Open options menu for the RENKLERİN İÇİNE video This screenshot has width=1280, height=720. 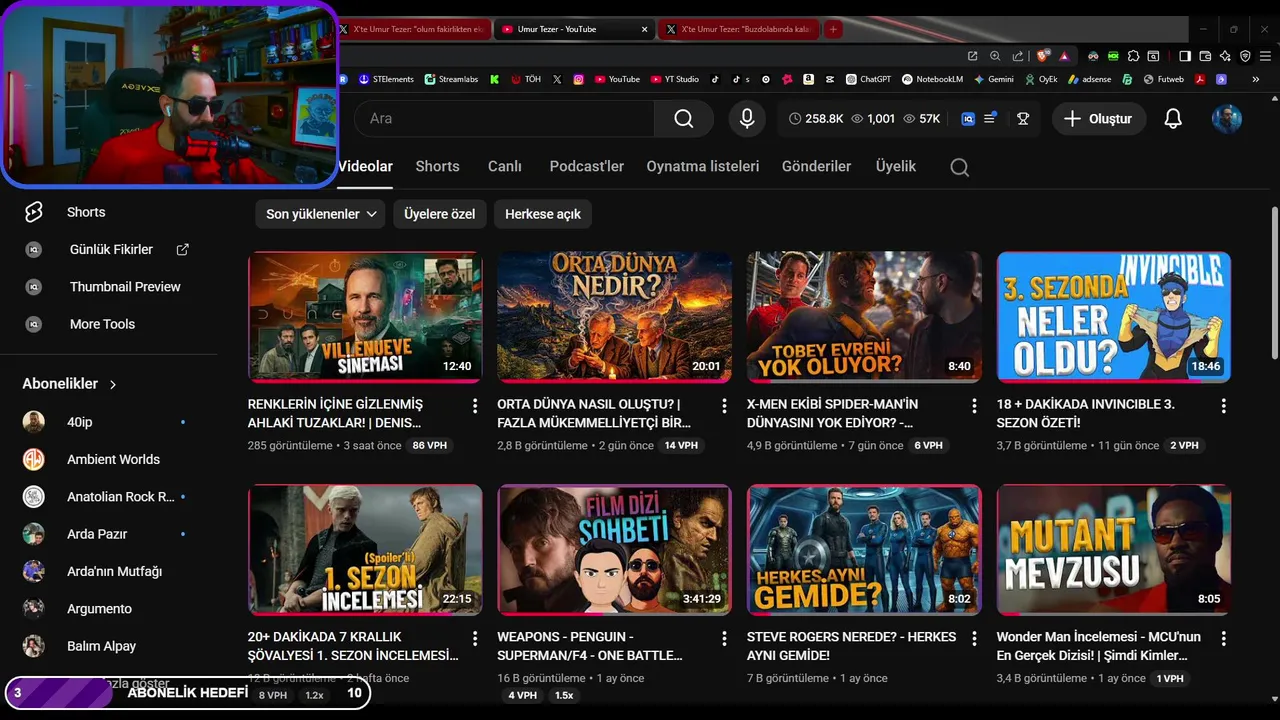point(474,406)
